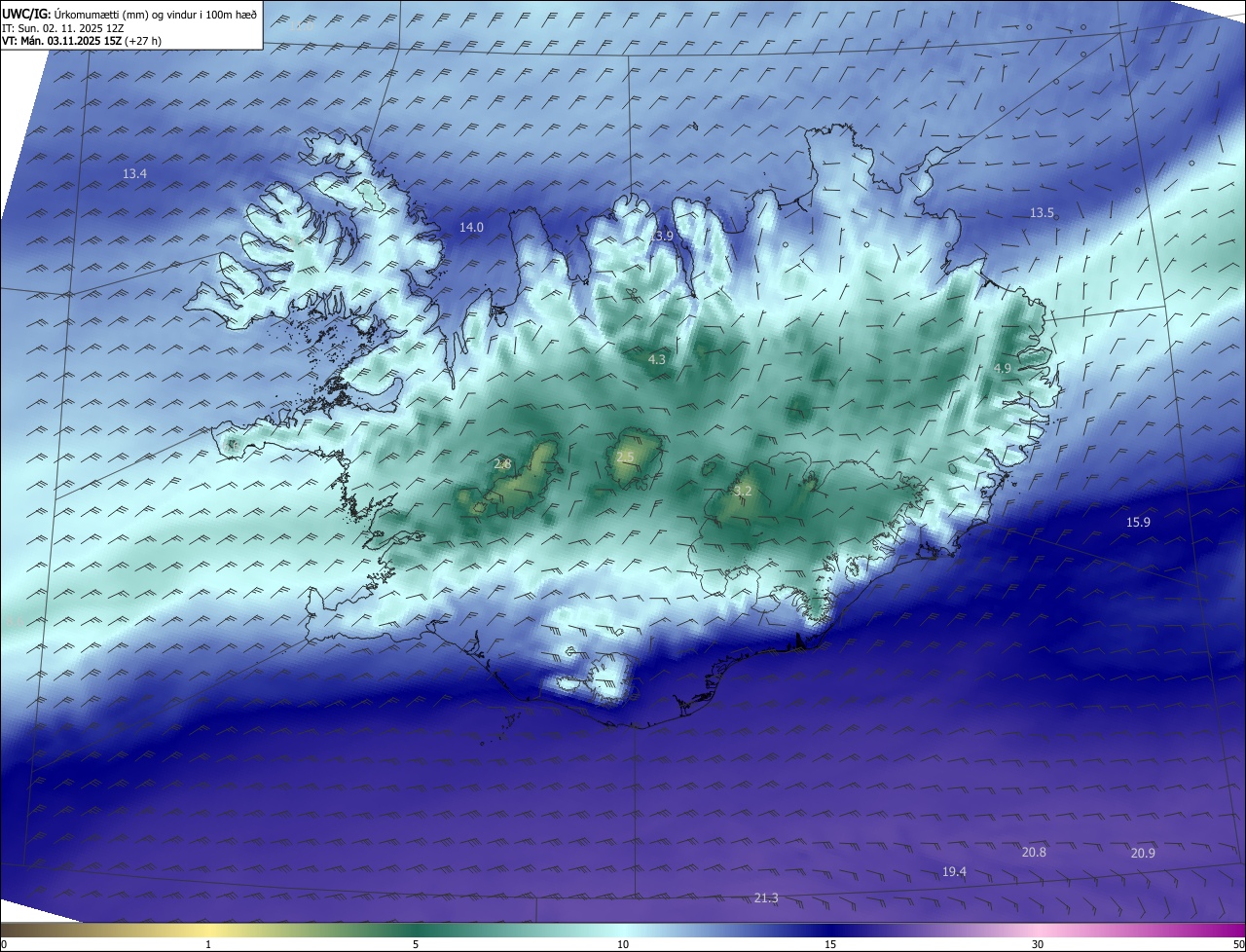Click the title line 'UWC/IG: Úrkomumætti (mm) og vindur'
The height and width of the screenshot is (952, 1246).
129,13
